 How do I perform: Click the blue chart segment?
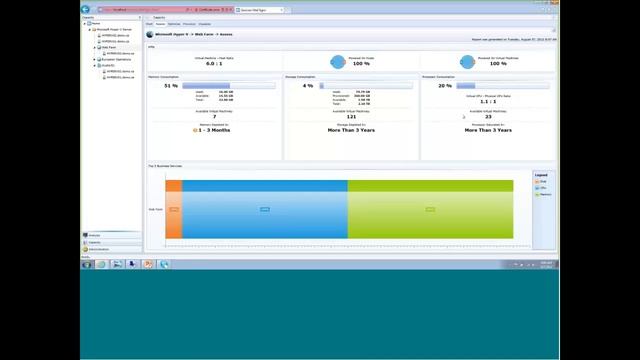coord(265,209)
